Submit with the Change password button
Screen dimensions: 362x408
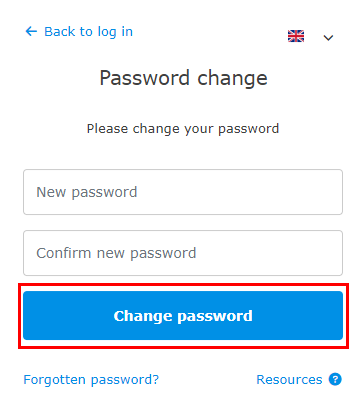pos(183,316)
